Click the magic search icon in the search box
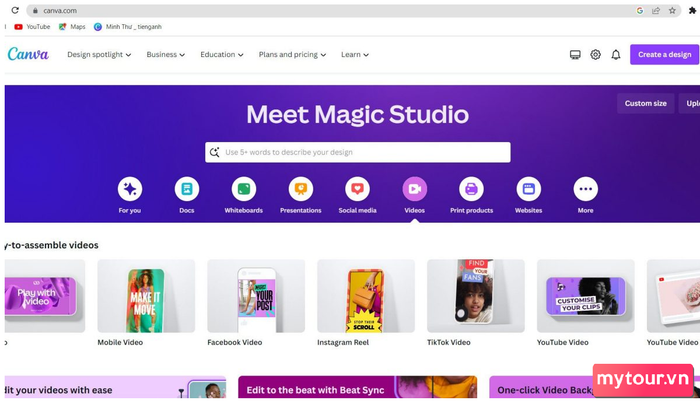 click(215, 152)
